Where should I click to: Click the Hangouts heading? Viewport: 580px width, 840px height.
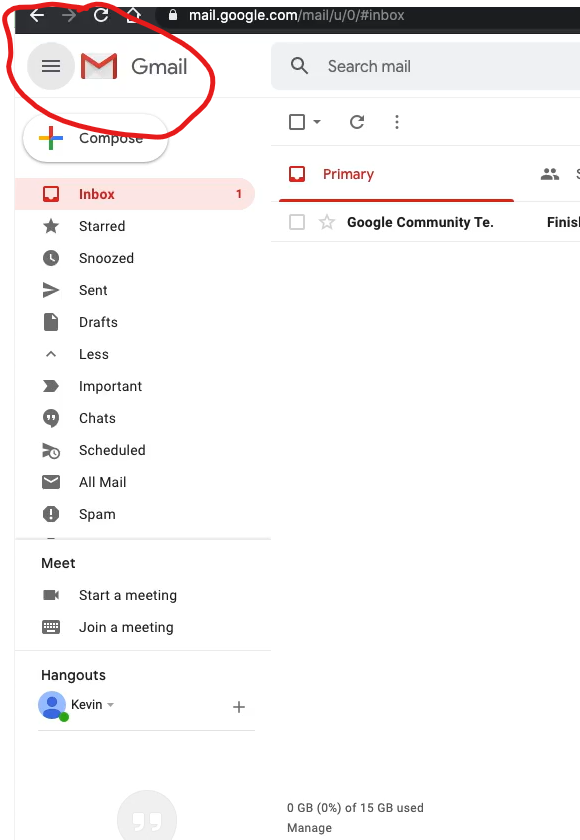point(73,675)
